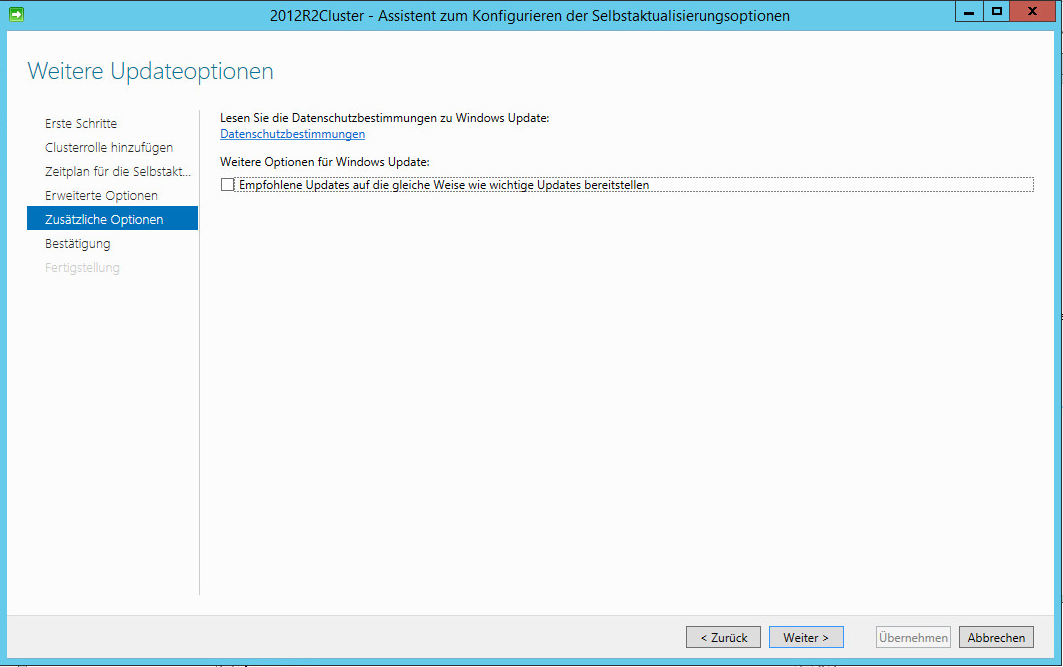Switch to the Erweiterte Optionen step
1063x667 pixels.
[101, 196]
